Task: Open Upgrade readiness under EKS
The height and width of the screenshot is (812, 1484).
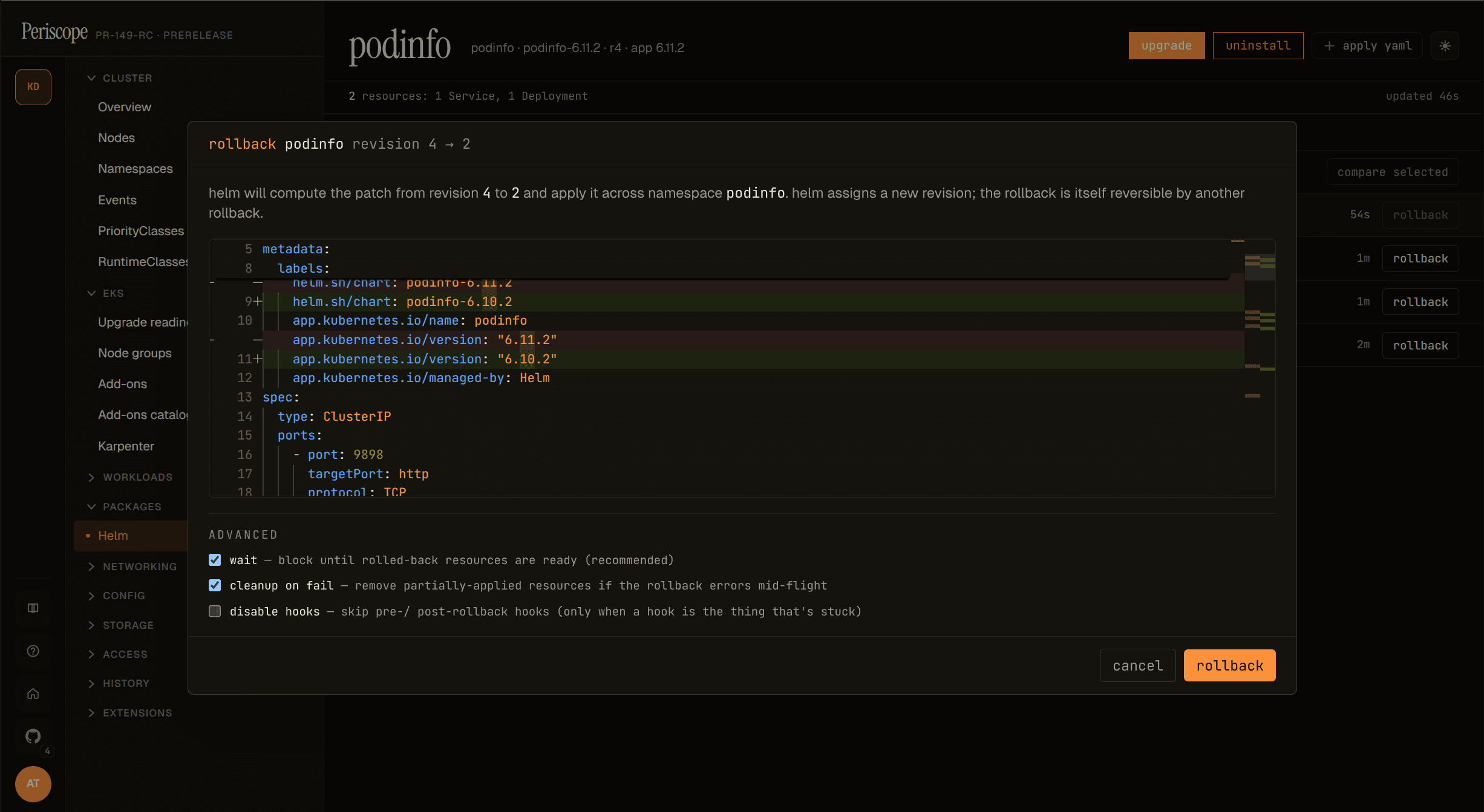Action: pos(143,322)
